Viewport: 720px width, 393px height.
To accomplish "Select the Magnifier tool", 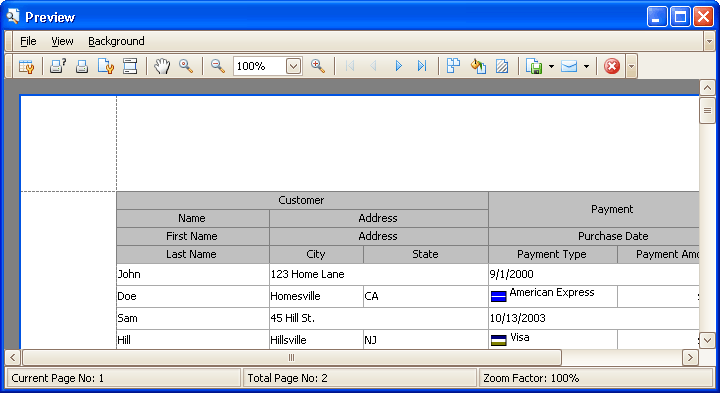I will [186, 67].
